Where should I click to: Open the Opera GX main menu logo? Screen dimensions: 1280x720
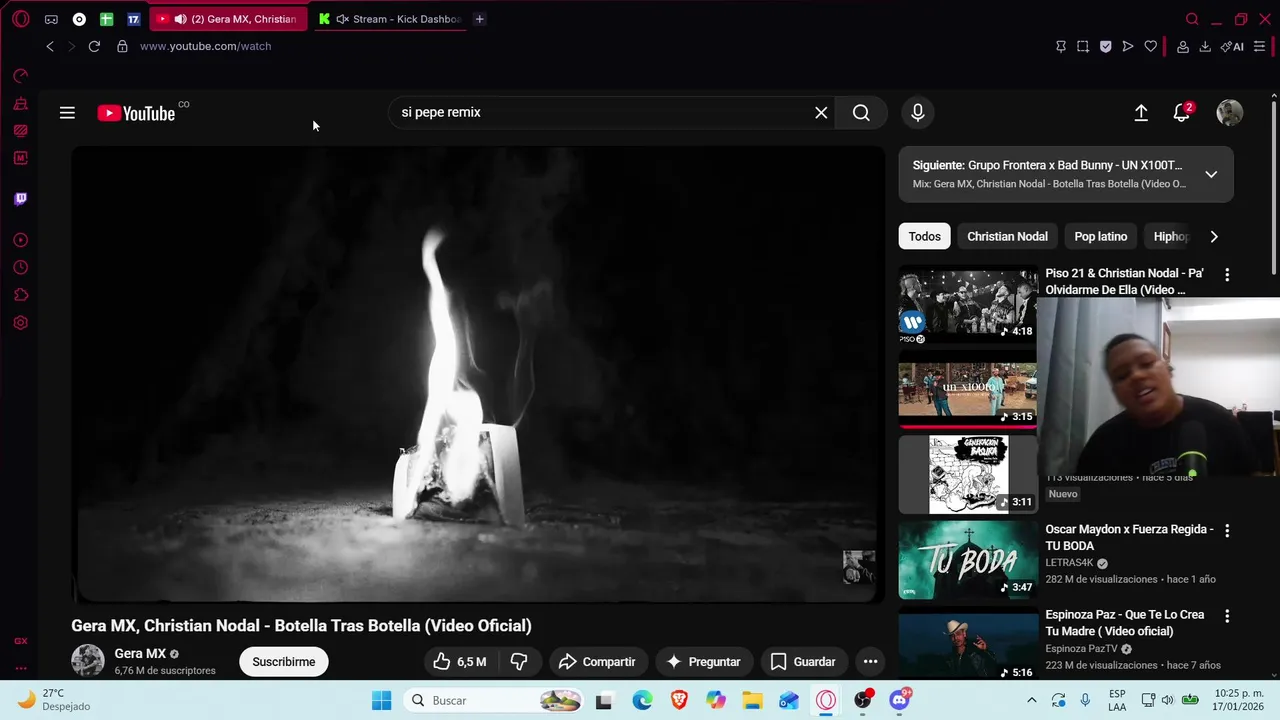click(21, 19)
